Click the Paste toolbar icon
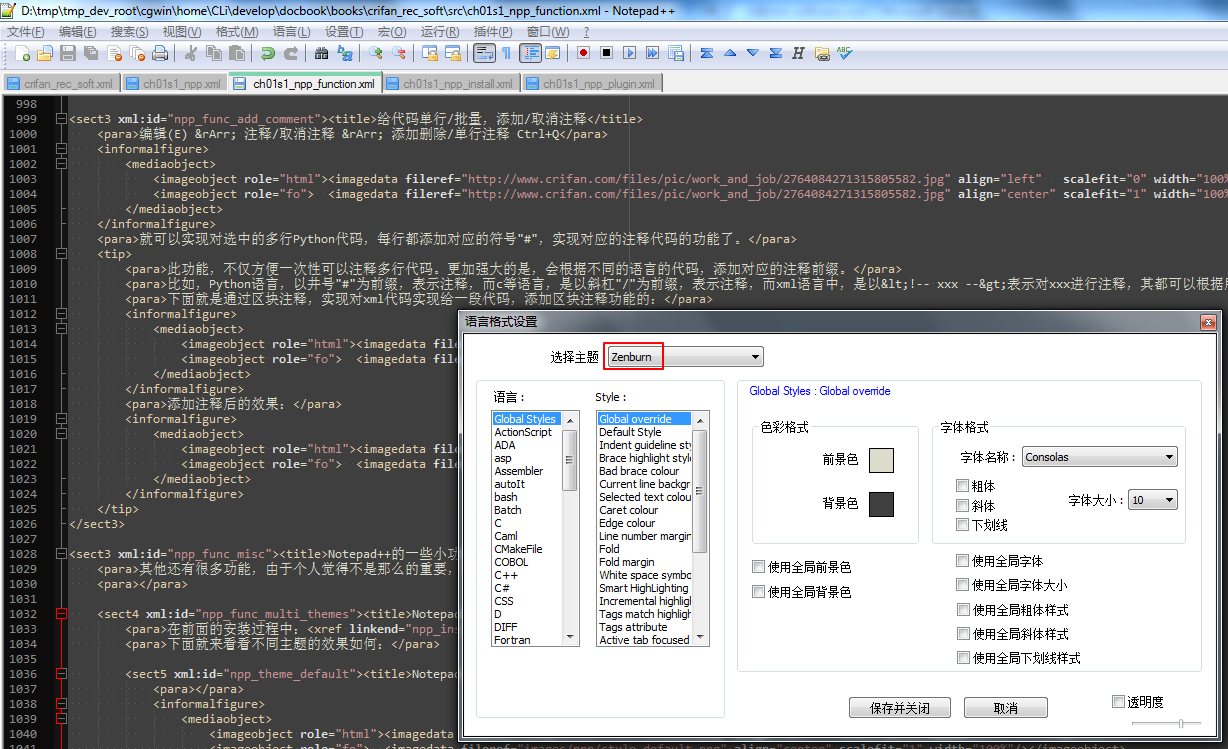Viewport: 1228px width, 749px height. pos(237,53)
